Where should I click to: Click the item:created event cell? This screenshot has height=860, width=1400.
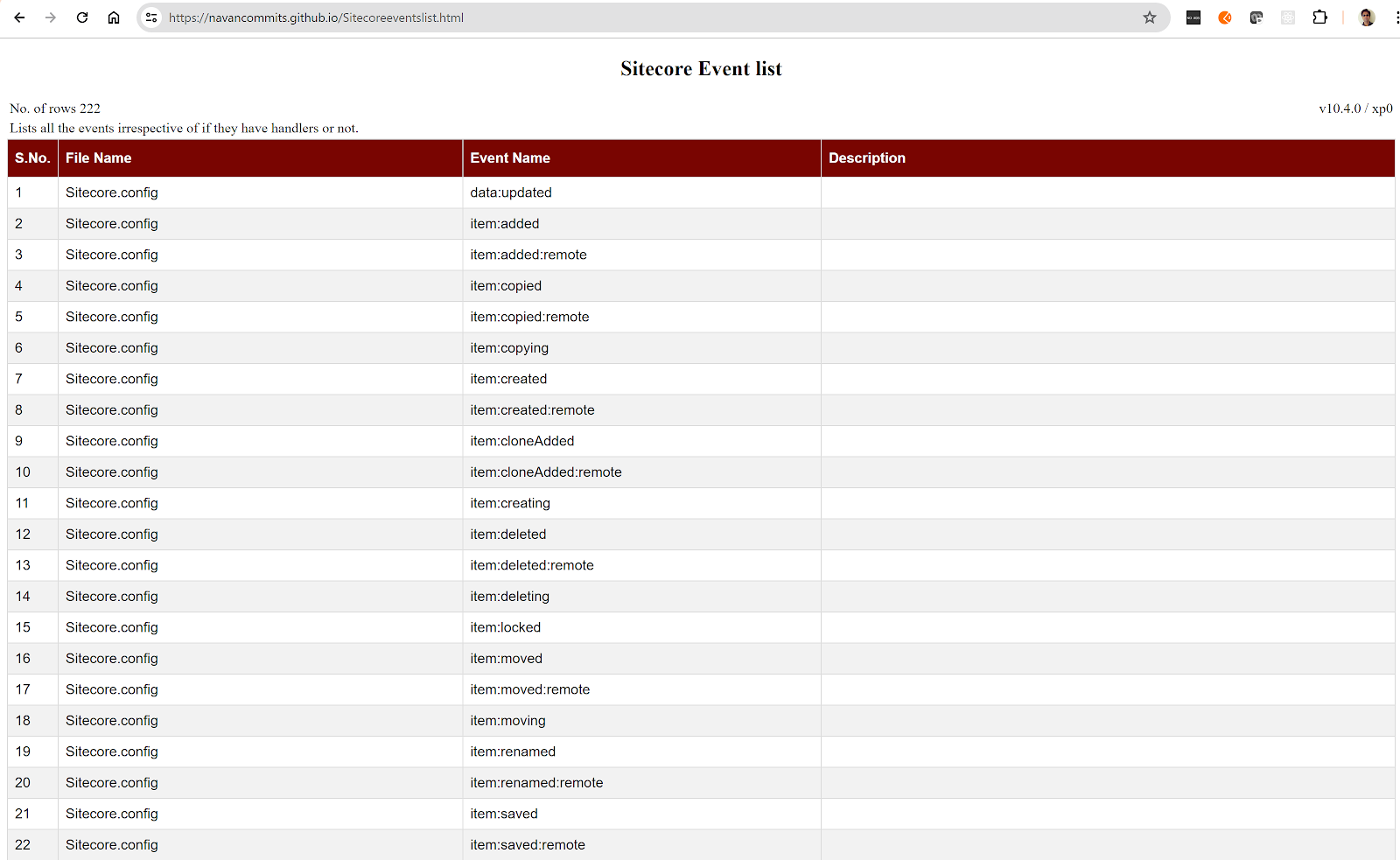(642, 379)
